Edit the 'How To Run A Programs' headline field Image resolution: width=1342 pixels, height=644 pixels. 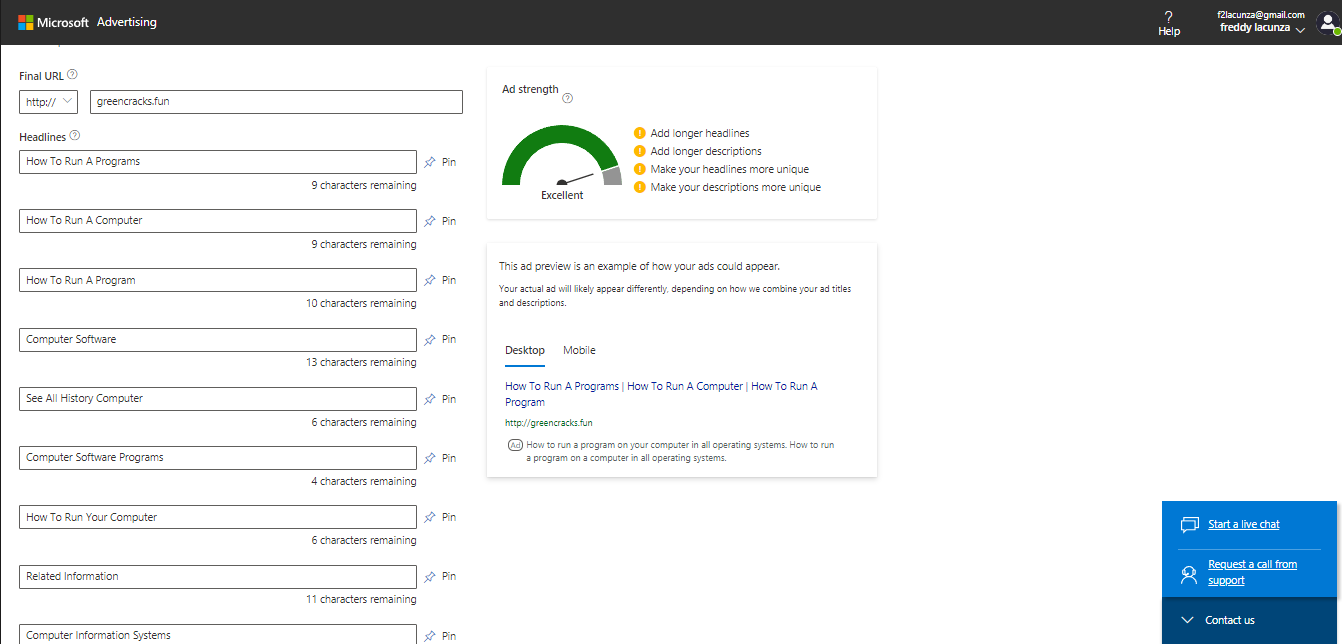pos(218,162)
